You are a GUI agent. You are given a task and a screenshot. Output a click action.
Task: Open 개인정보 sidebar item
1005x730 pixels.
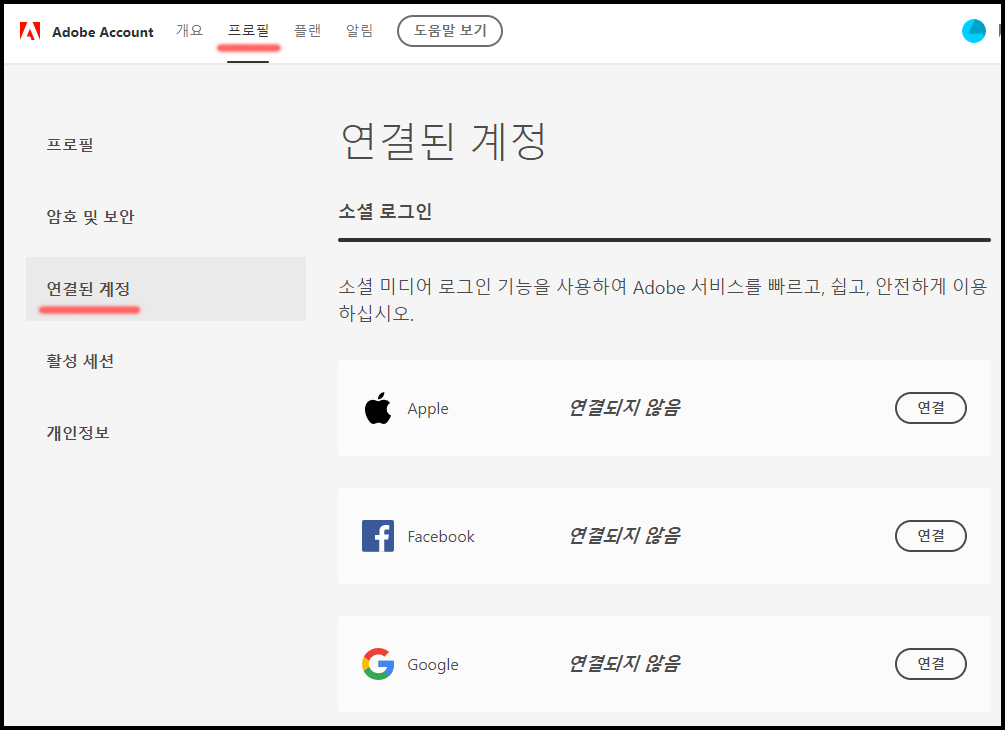[x=78, y=433]
